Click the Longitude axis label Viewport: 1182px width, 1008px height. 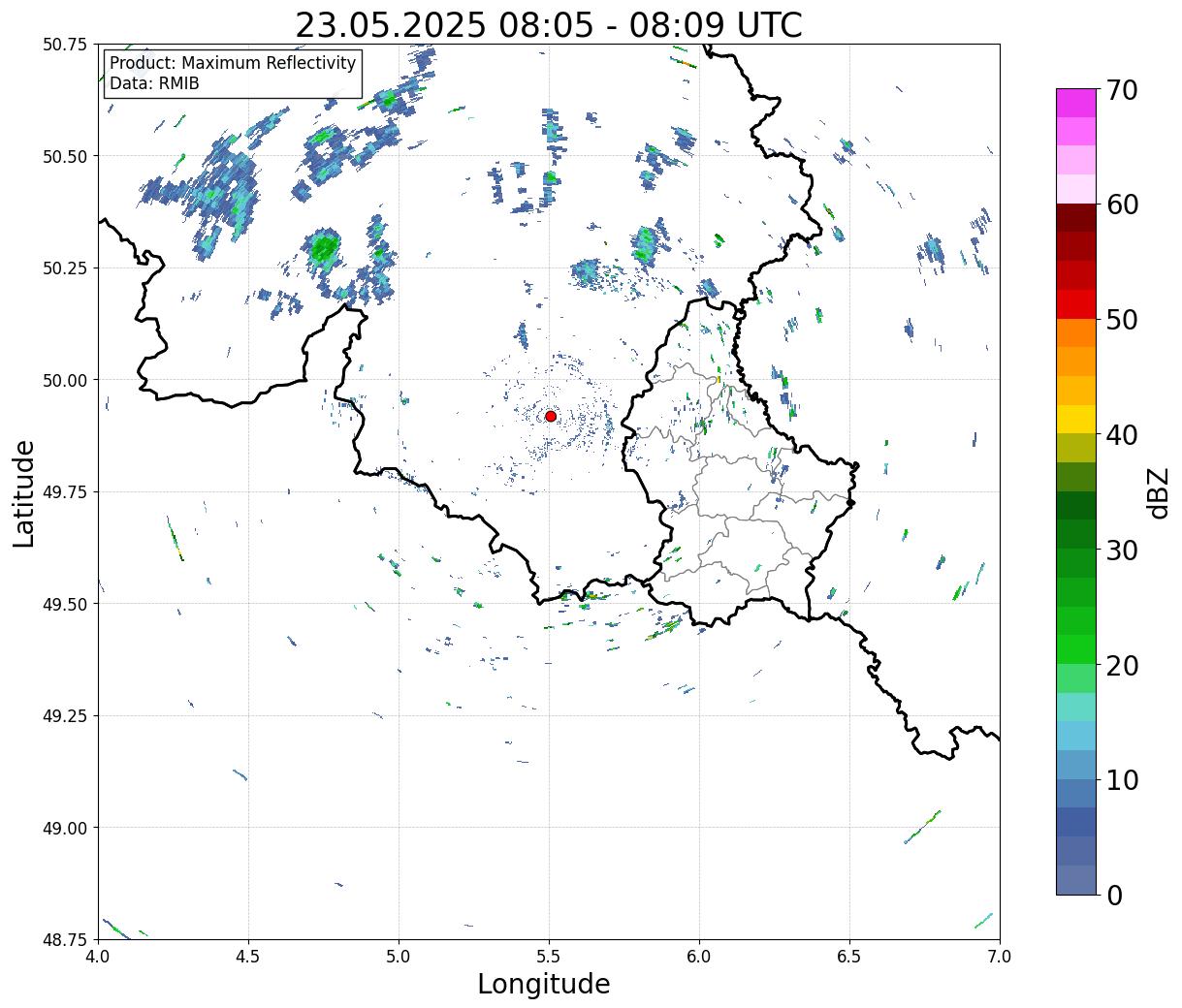coord(544,984)
